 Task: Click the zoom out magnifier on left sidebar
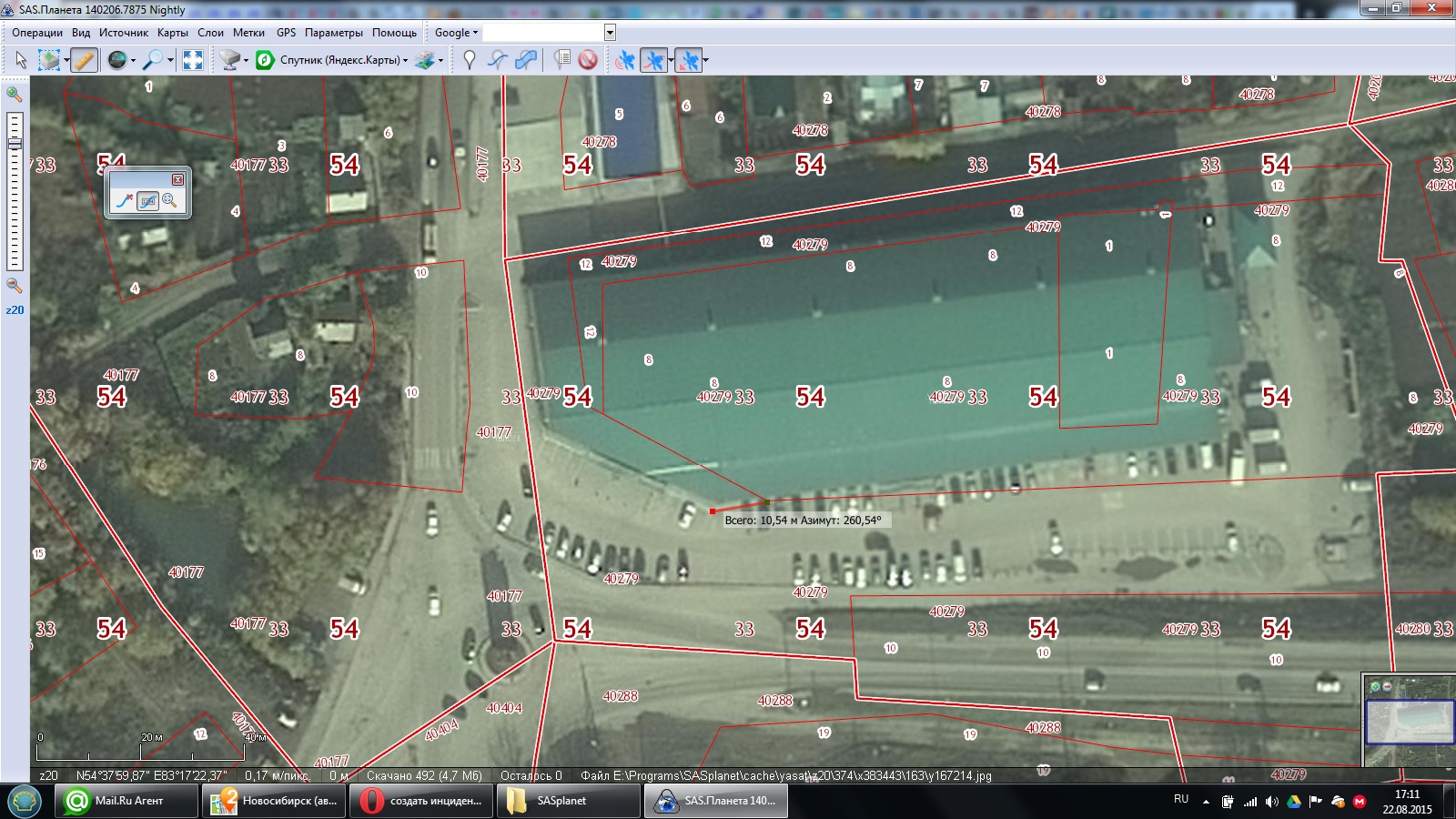[15, 286]
